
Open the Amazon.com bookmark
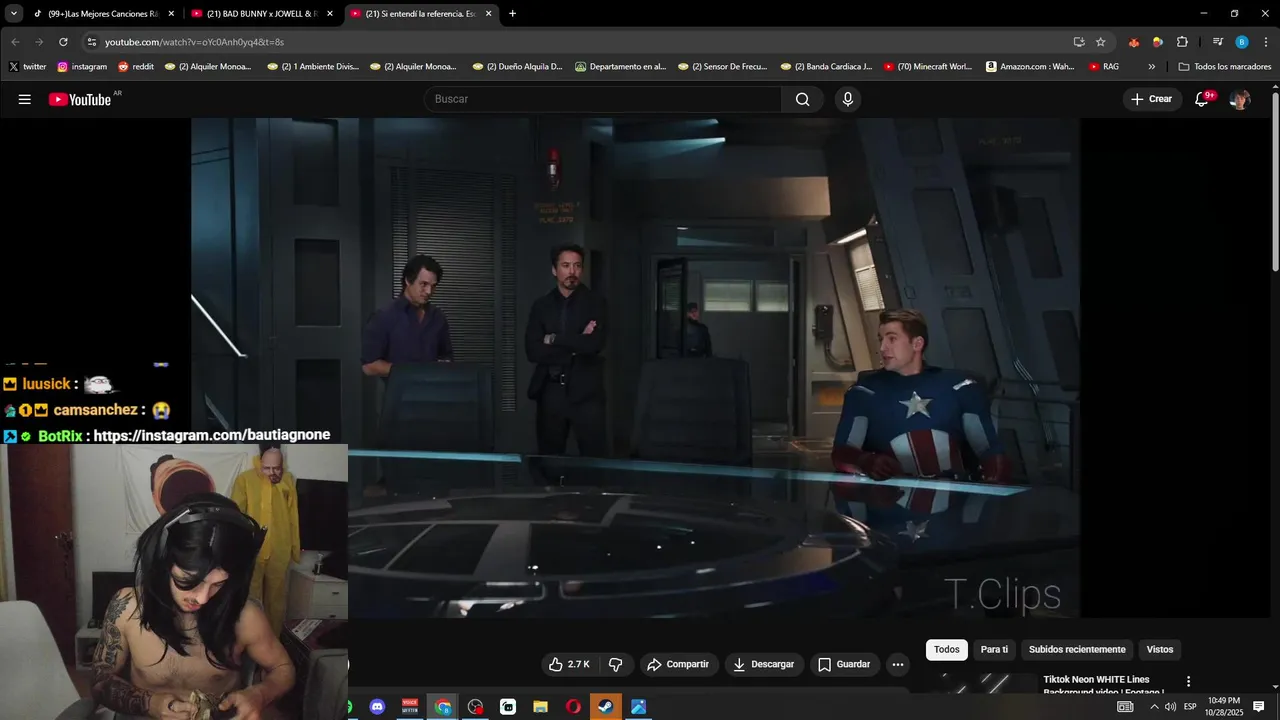(1030, 67)
